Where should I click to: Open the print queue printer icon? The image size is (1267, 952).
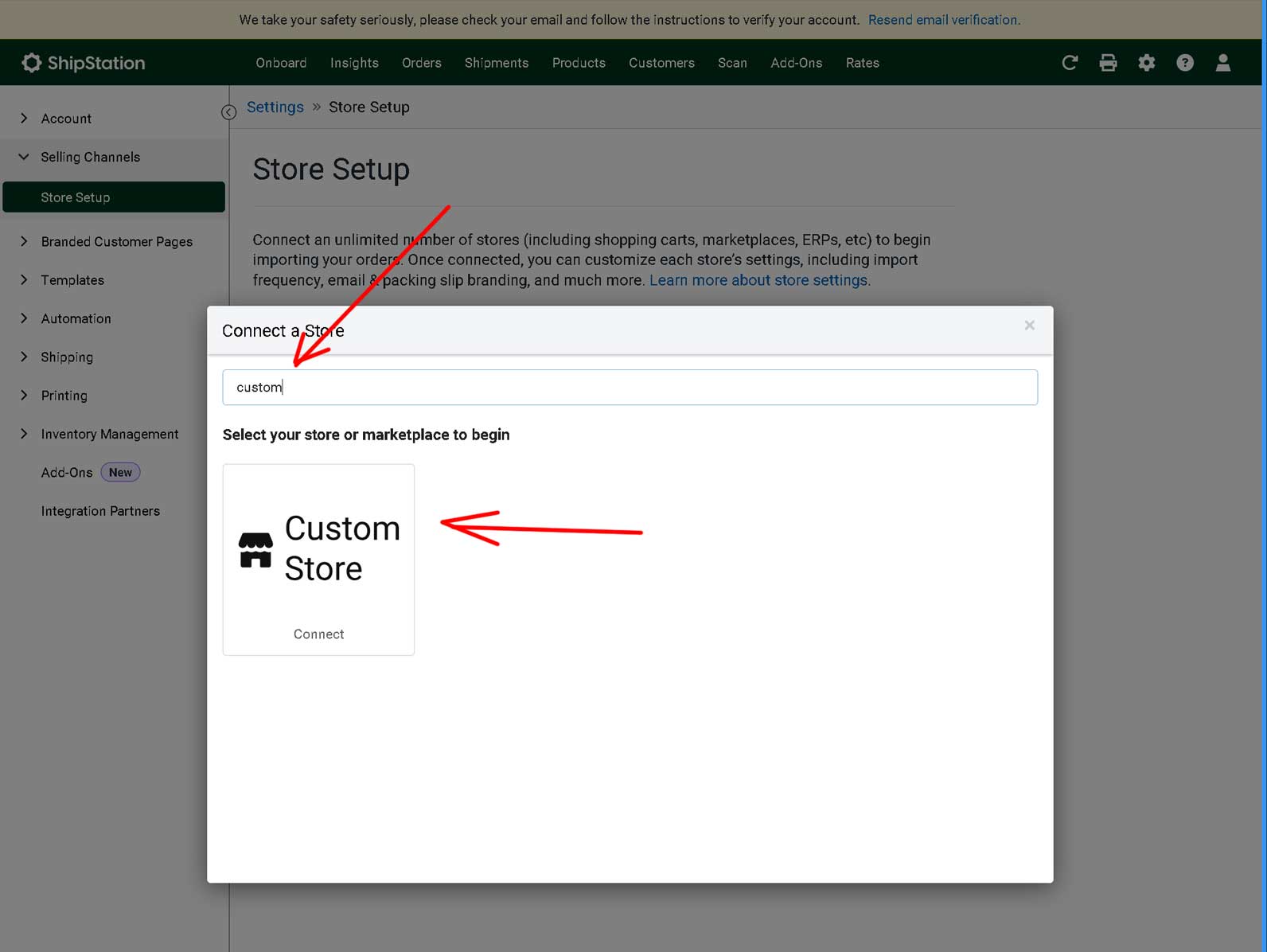click(x=1108, y=63)
